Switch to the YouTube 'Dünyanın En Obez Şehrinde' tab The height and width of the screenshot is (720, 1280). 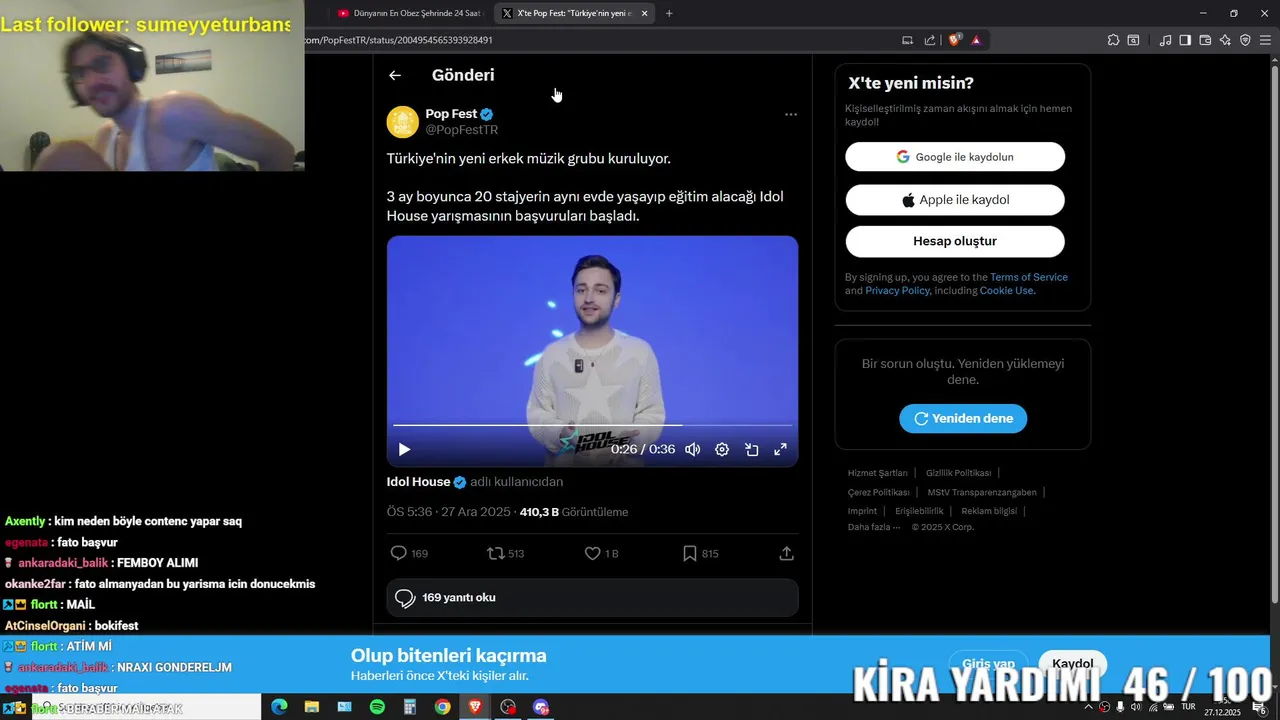[x=408, y=13]
